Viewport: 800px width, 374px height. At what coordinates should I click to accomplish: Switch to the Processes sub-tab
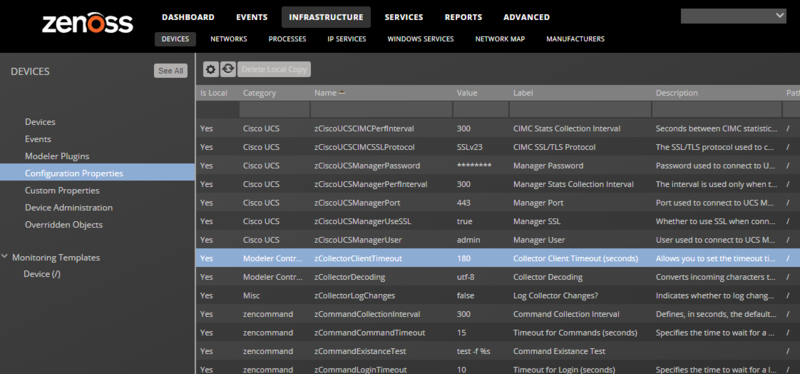coord(287,39)
